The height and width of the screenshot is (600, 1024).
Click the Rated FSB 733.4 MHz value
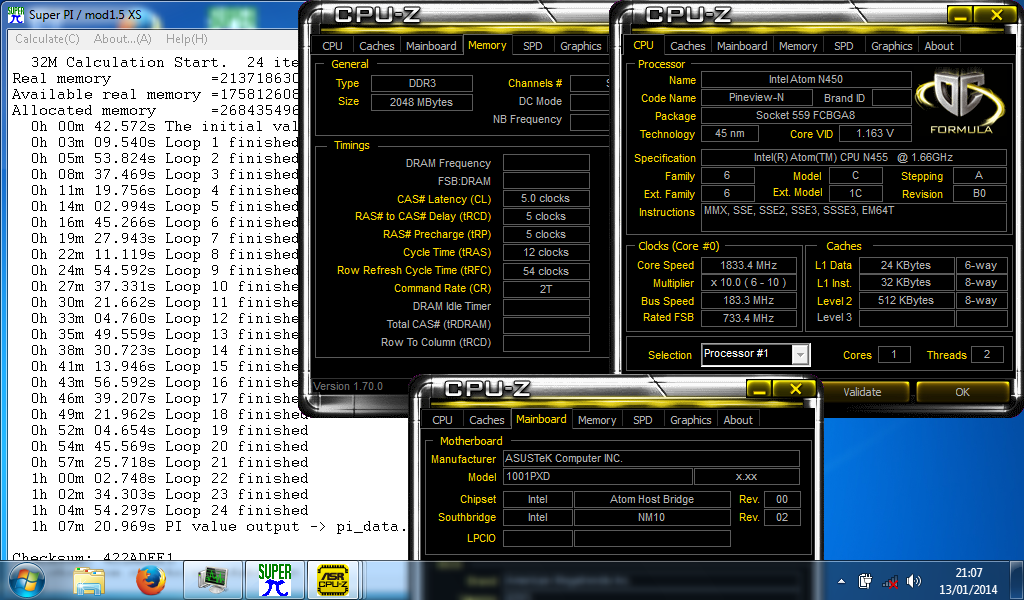[748, 318]
